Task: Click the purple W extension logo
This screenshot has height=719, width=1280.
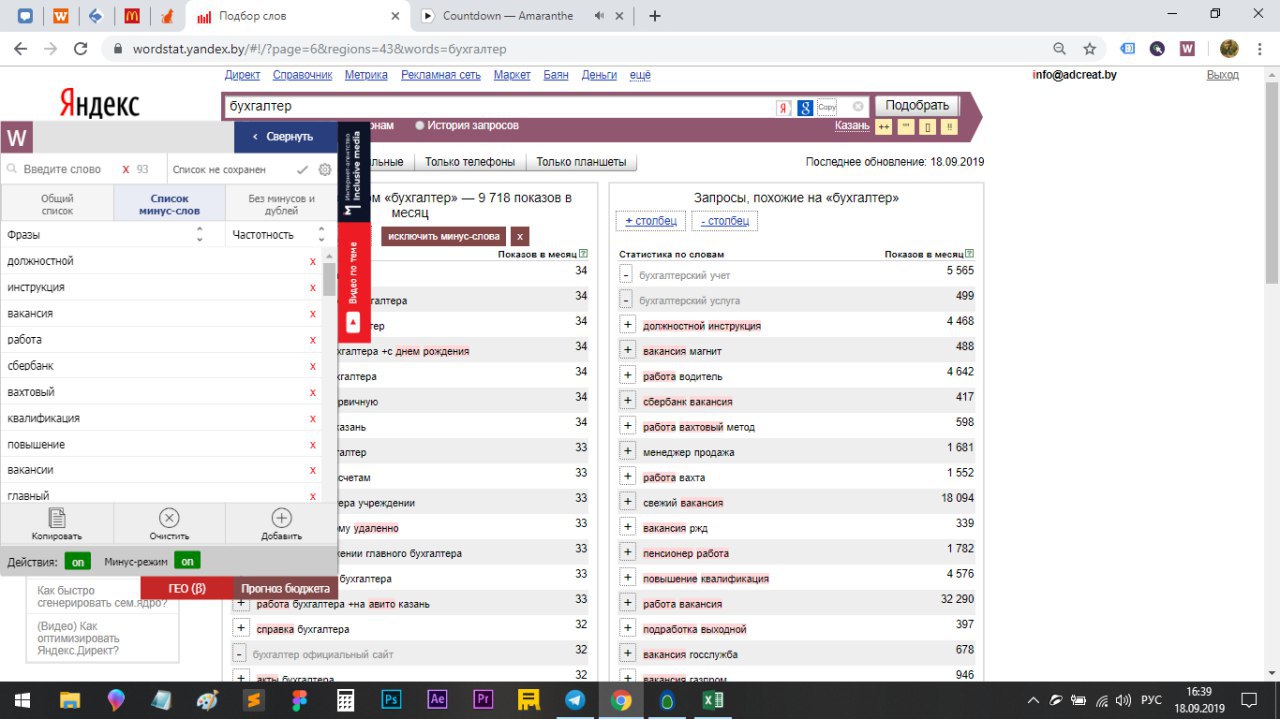Action: point(17,138)
